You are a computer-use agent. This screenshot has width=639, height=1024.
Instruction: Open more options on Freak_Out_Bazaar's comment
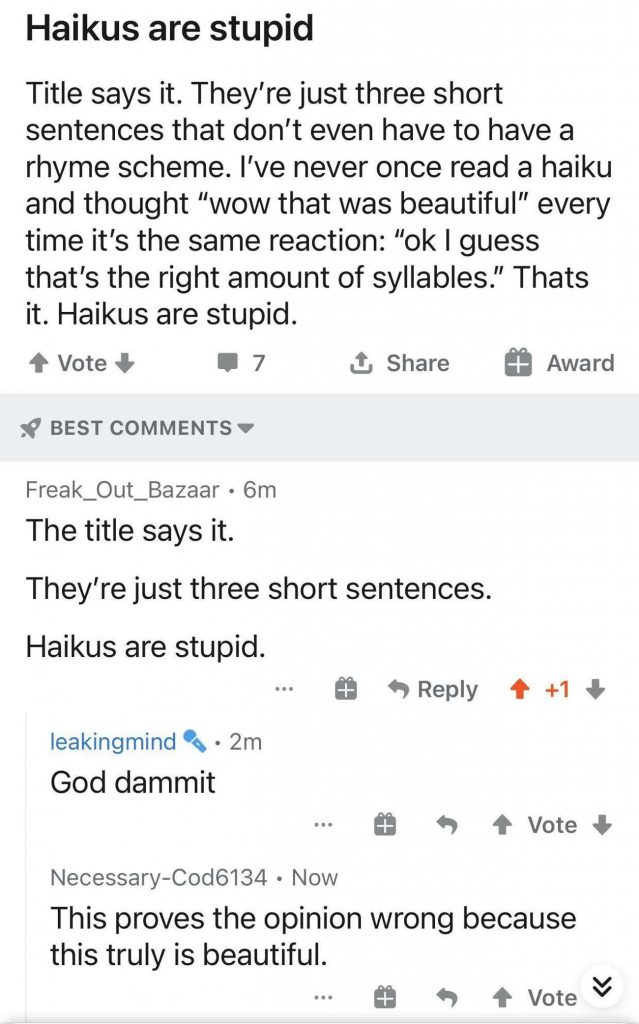pyautogui.click(x=284, y=689)
